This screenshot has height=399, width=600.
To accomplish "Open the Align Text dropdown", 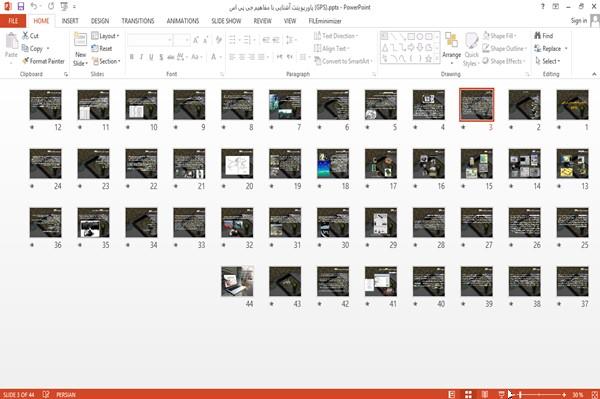I will [332, 48].
